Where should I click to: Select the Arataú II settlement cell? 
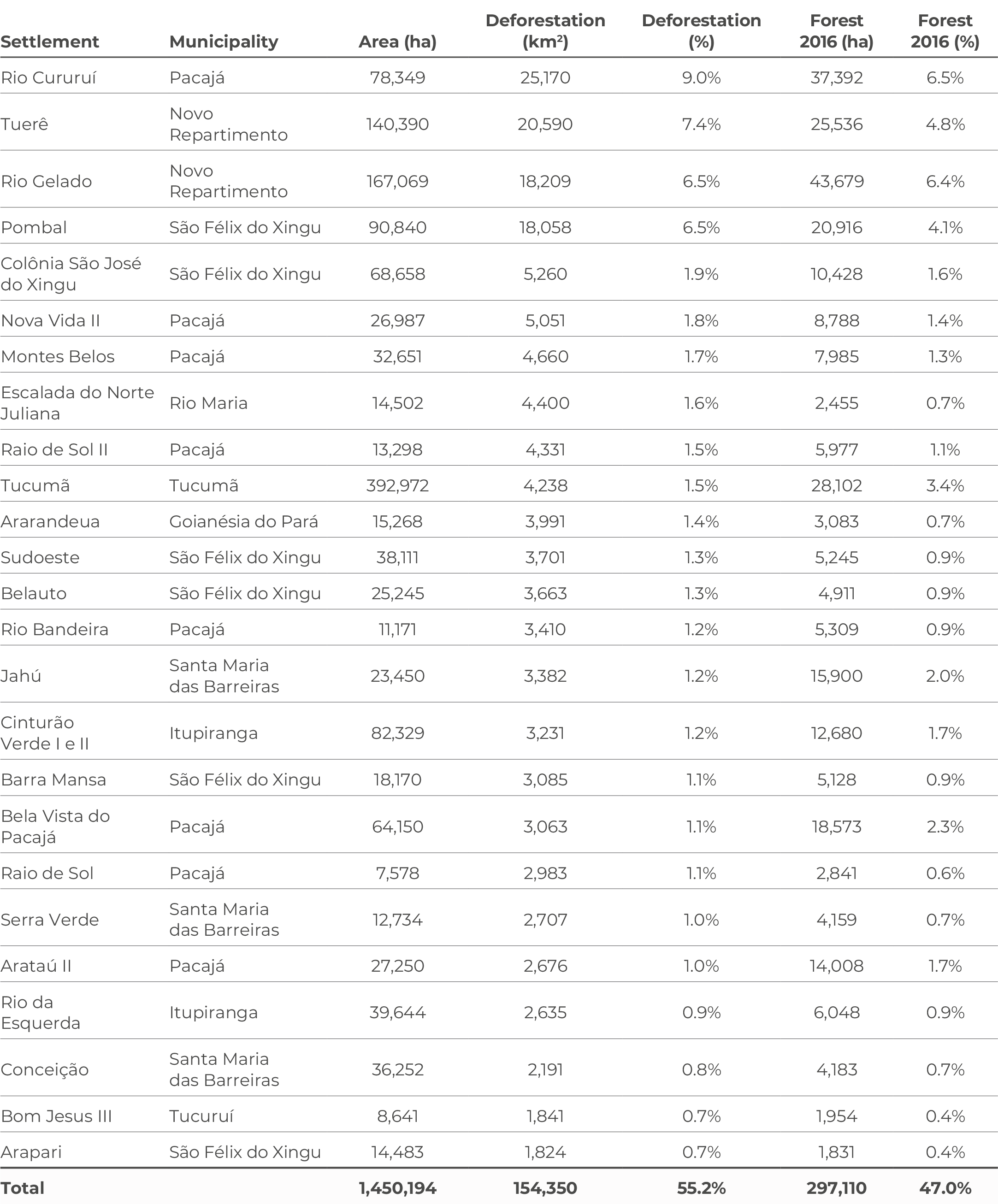(36, 966)
